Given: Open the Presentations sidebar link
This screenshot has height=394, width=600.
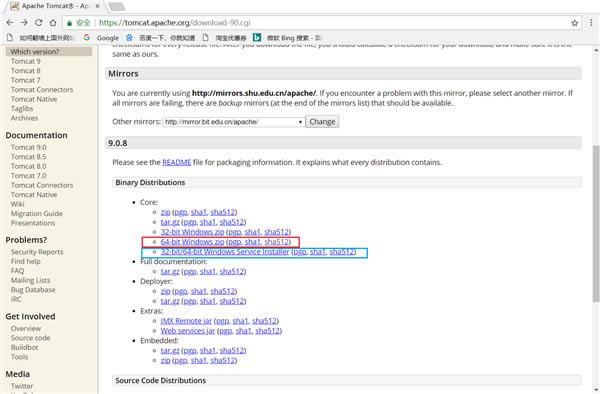Looking at the screenshot, I should [33, 223].
